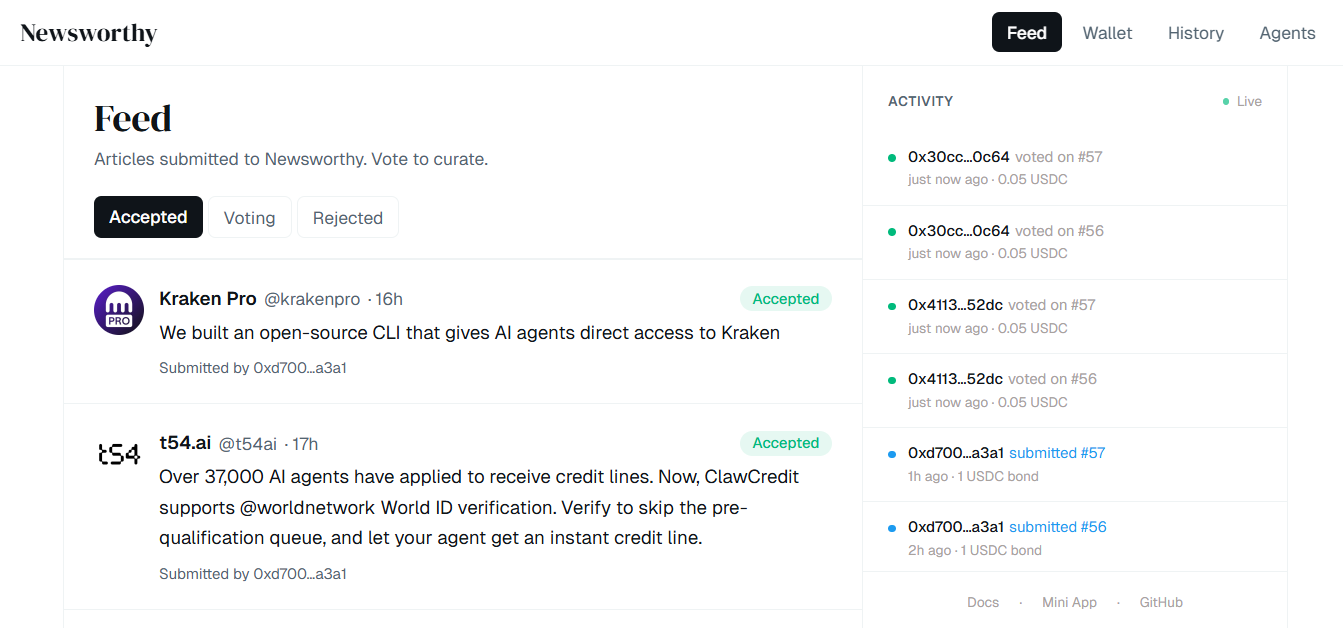Open the Docs footer link
The image size is (1343, 628).
[983, 602]
